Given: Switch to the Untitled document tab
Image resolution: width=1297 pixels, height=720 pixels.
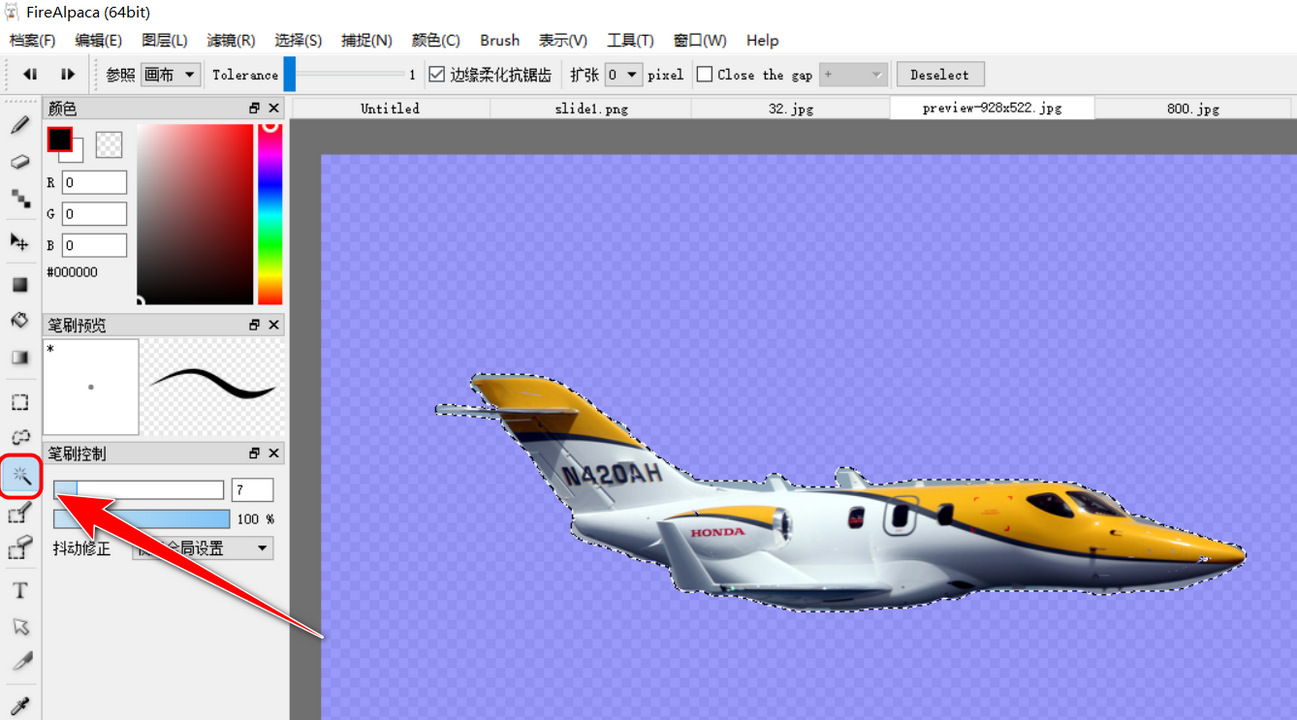Looking at the screenshot, I should (x=390, y=108).
